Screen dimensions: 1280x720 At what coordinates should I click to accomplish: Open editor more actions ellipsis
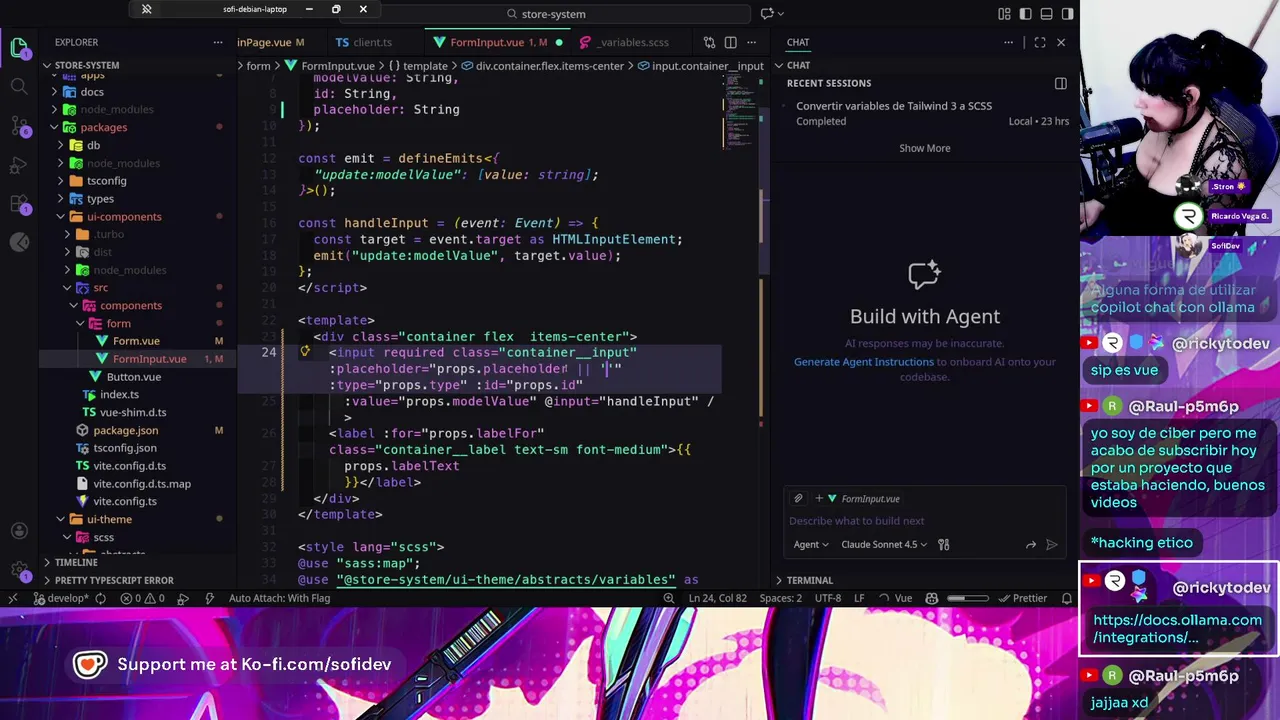point(753,42)
